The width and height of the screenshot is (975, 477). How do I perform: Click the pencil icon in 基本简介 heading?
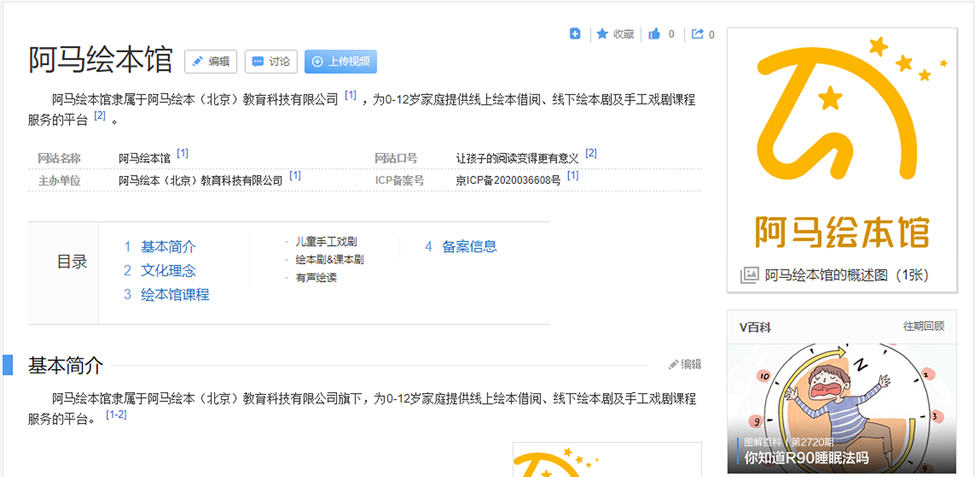pos(673,364)
